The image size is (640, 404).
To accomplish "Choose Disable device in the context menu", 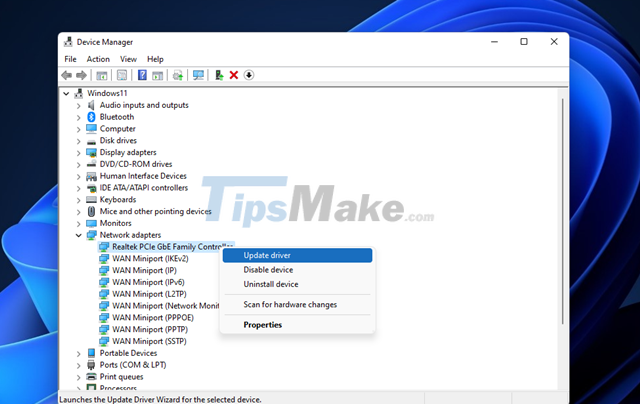I will [298, 270].
